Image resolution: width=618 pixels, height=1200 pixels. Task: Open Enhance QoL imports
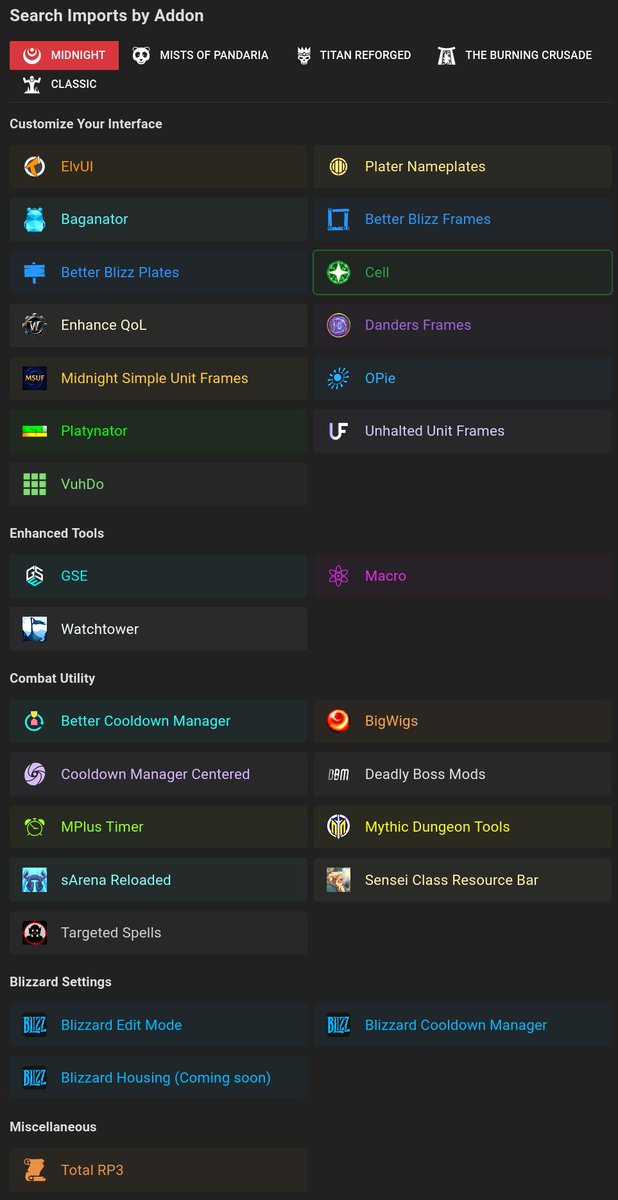point(159,326)
